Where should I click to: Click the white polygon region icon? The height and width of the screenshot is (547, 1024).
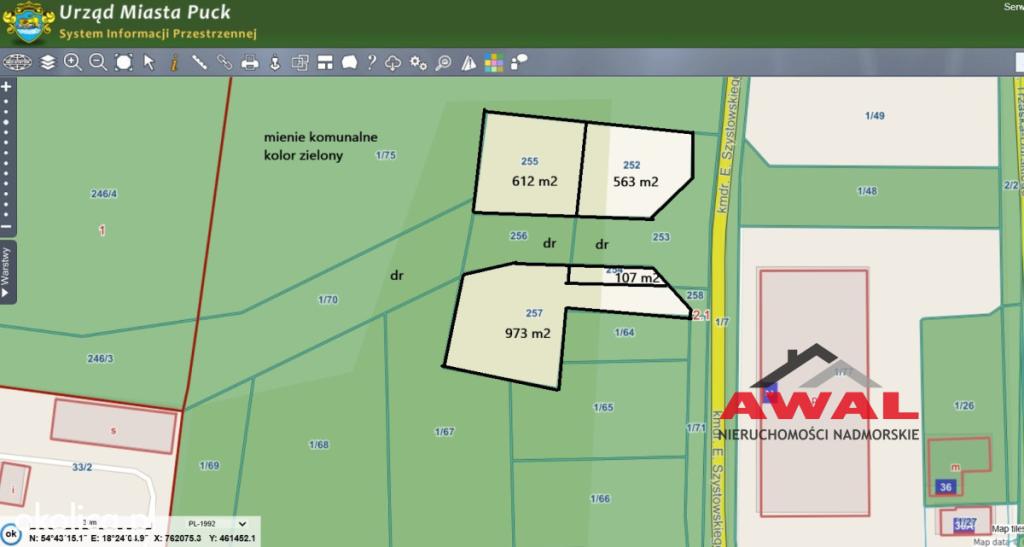click(x=349, y=62)
